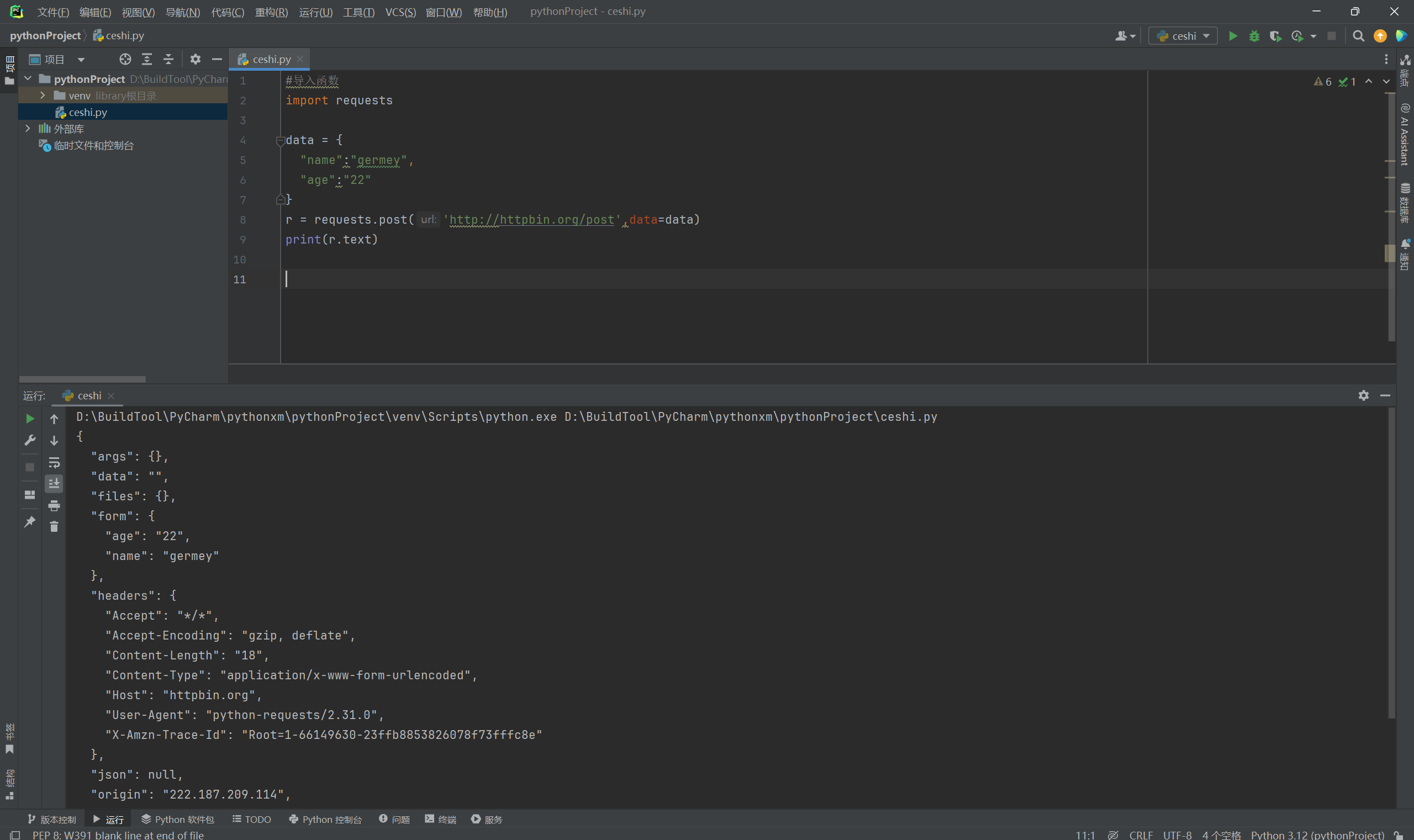Open the Python 3.12 interpreter selector
This screenshot has height=840, width=1414.
click(1317, 835)
